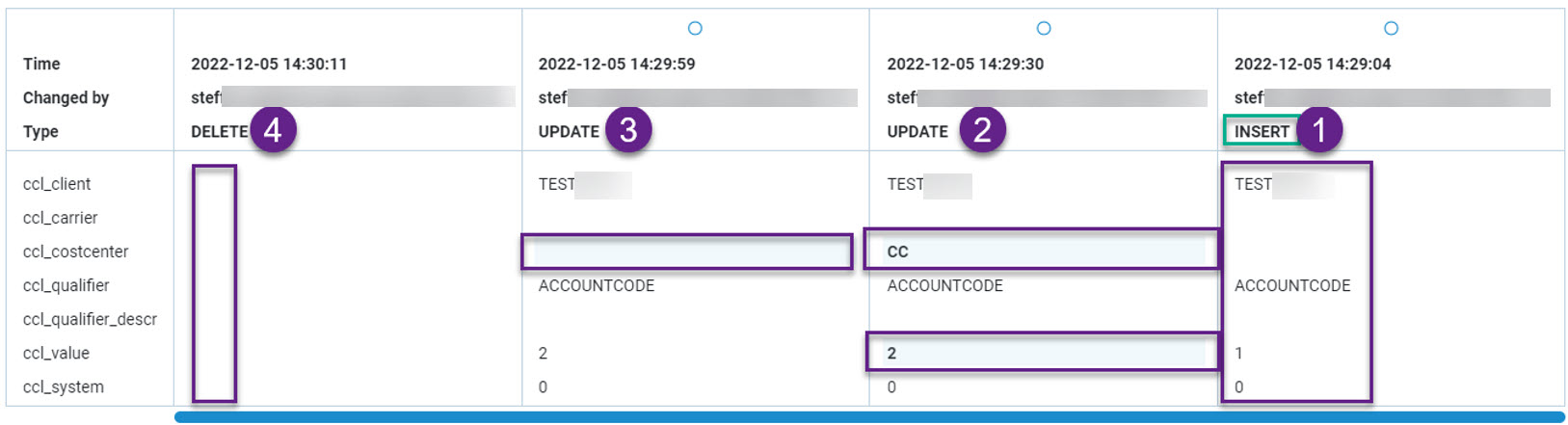
Task: Select radio circle above 14:29:04 column
Action: [1391, 29]
